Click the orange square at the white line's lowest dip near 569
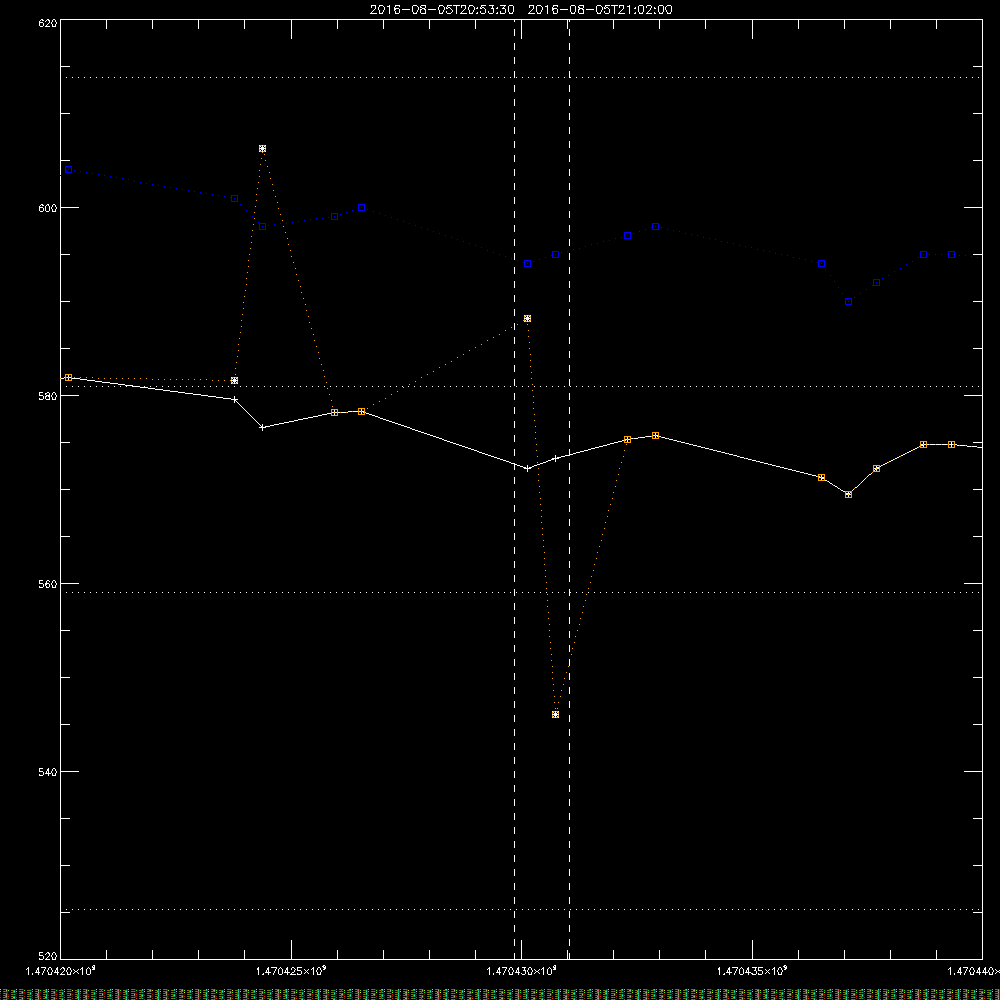 (x=848, y=494)
